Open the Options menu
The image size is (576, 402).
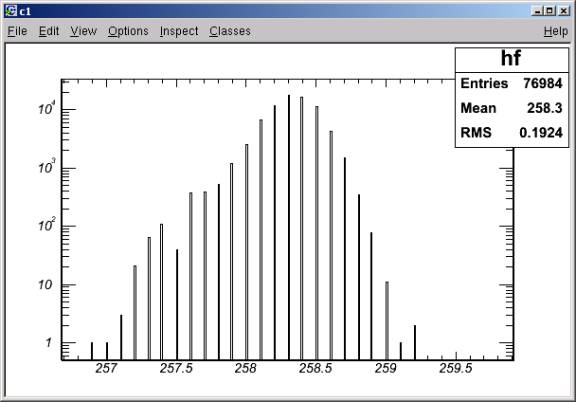click(128, 31)
